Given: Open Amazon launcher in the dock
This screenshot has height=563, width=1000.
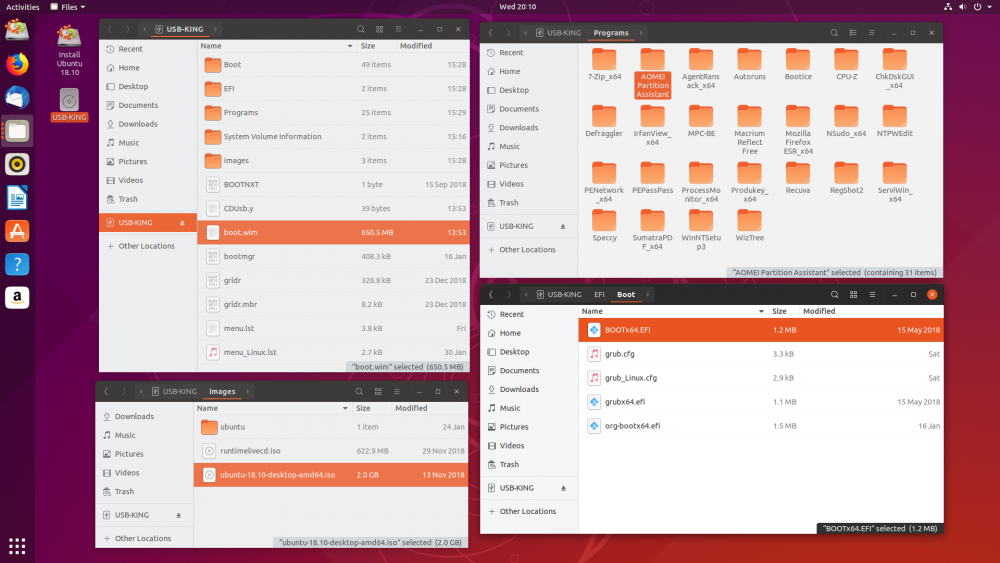Looking at the screenshot, I should [17, 297].
